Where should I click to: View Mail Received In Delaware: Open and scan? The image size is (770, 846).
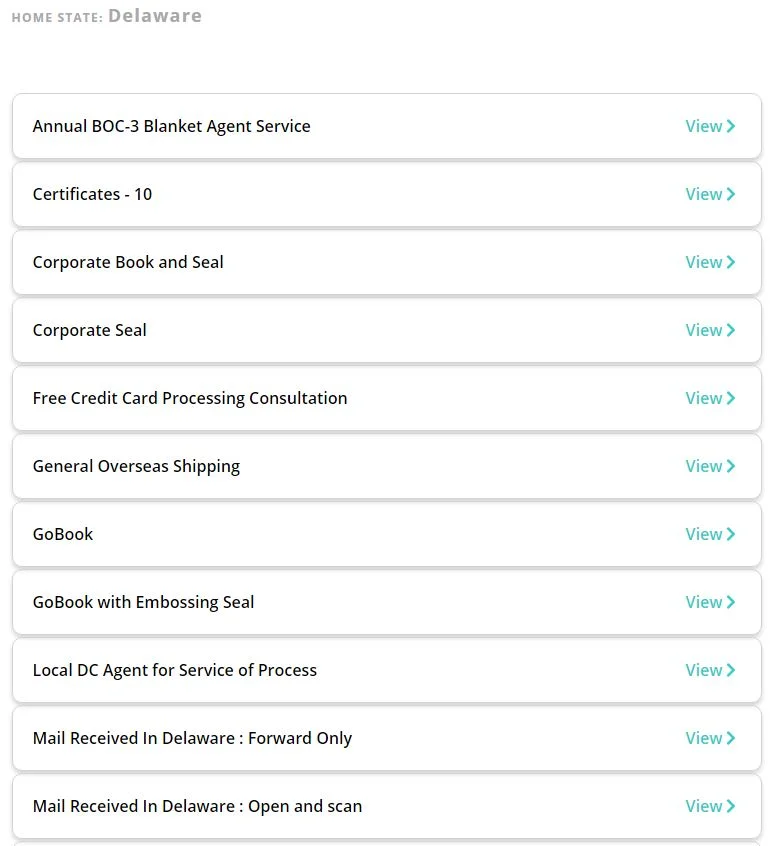[x=704, y=806]
